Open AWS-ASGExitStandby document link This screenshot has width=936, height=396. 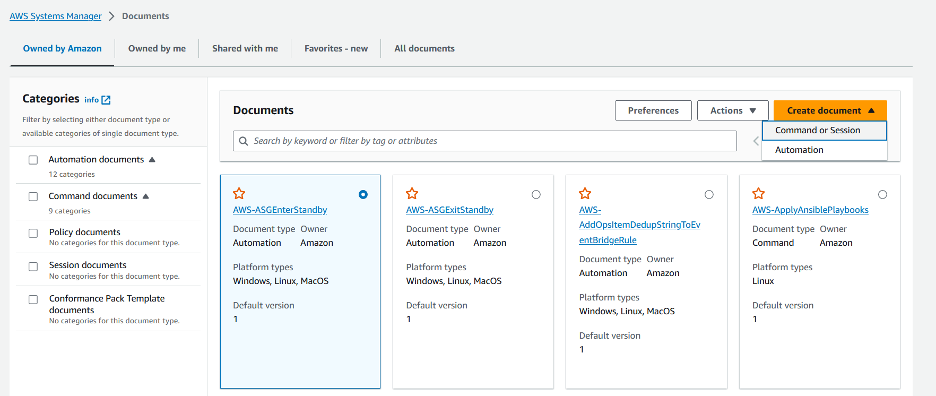[449, 210]
